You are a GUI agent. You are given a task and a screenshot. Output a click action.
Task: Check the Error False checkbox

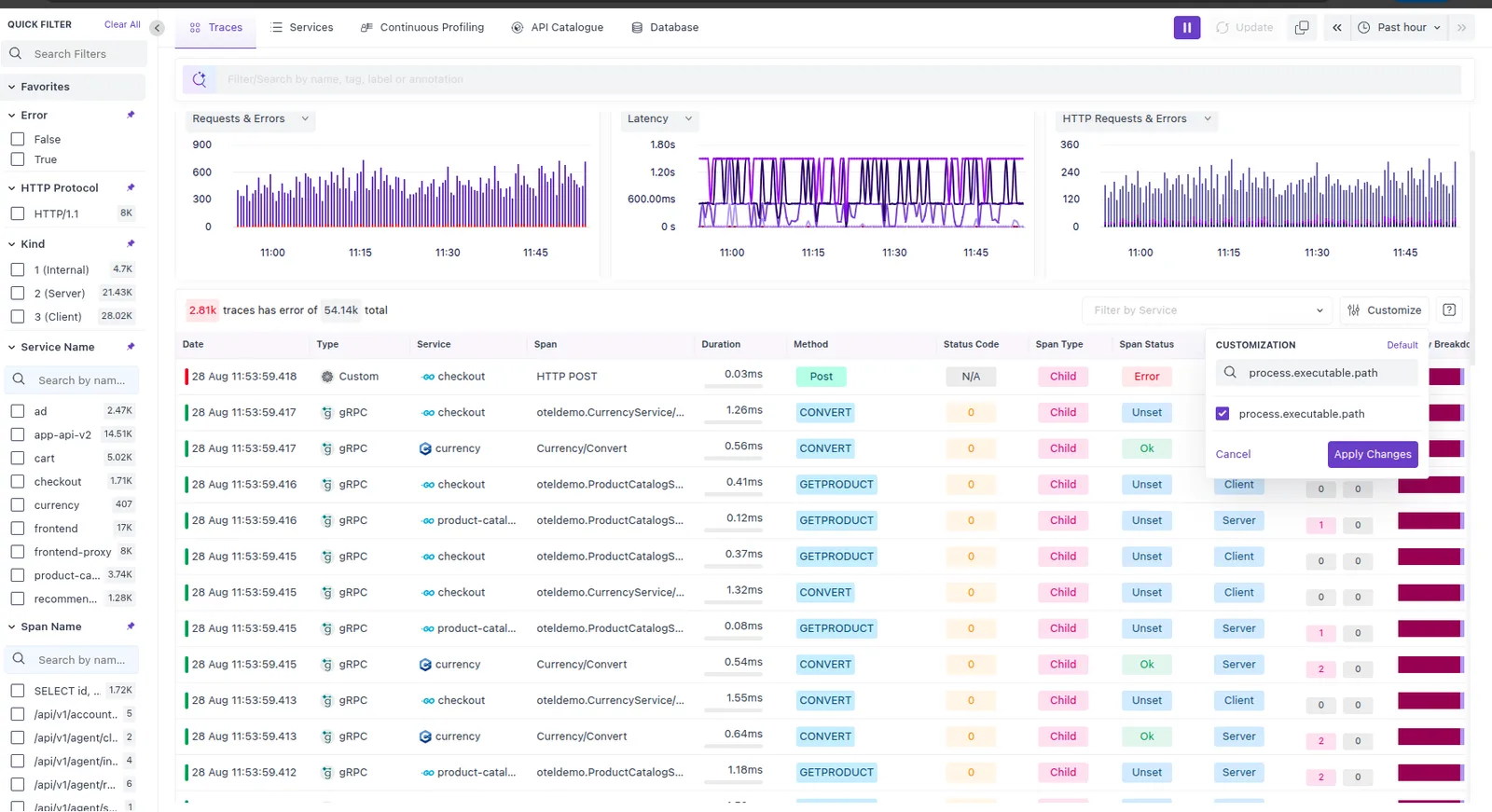pos(17,139)
